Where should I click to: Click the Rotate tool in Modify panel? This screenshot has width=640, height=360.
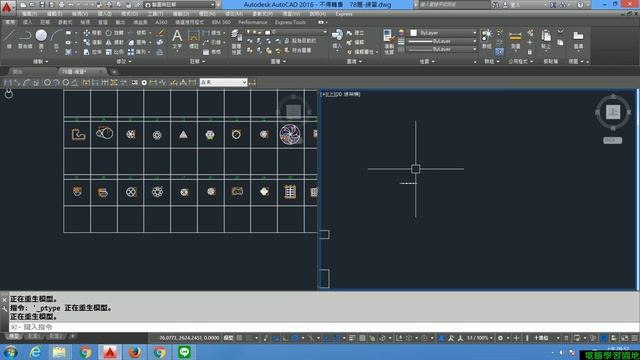pyautogui.click(x=115, y=33)
